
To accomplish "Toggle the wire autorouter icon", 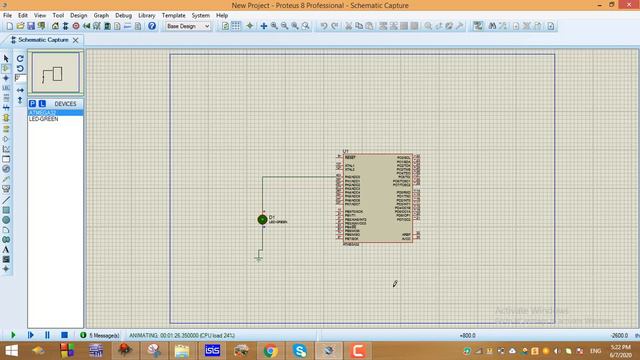I will coord(478,26).
